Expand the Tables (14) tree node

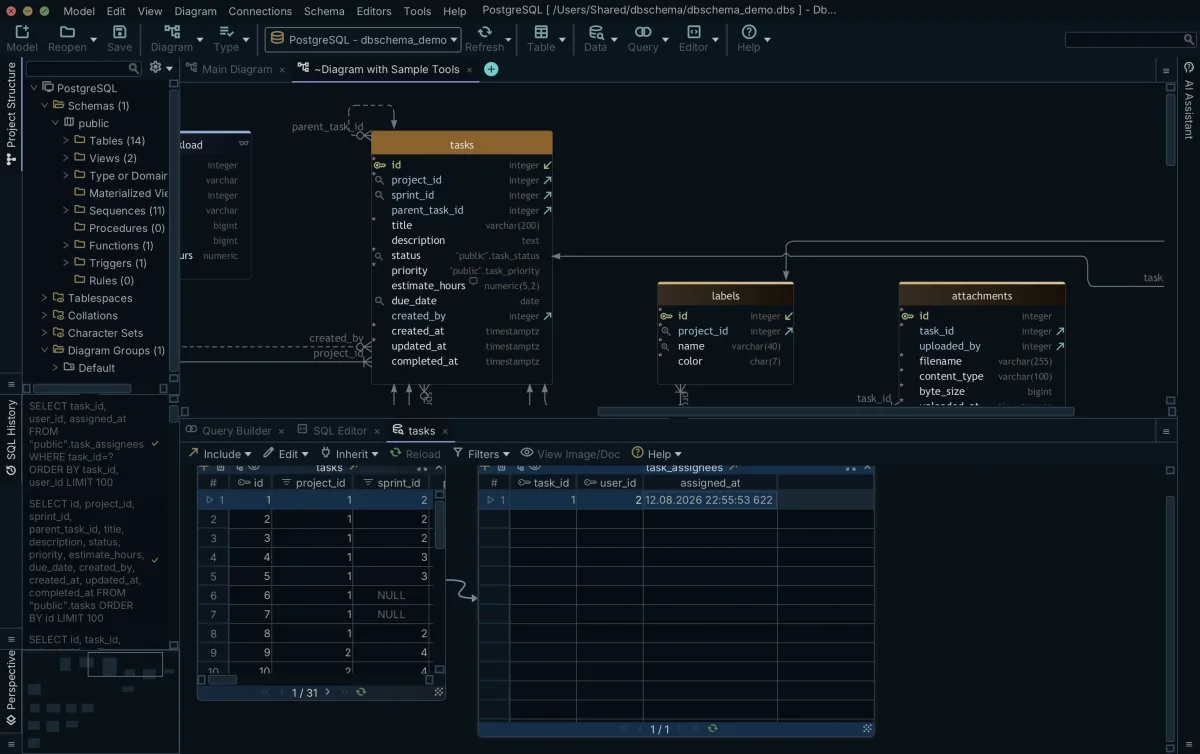pos(66,141)
